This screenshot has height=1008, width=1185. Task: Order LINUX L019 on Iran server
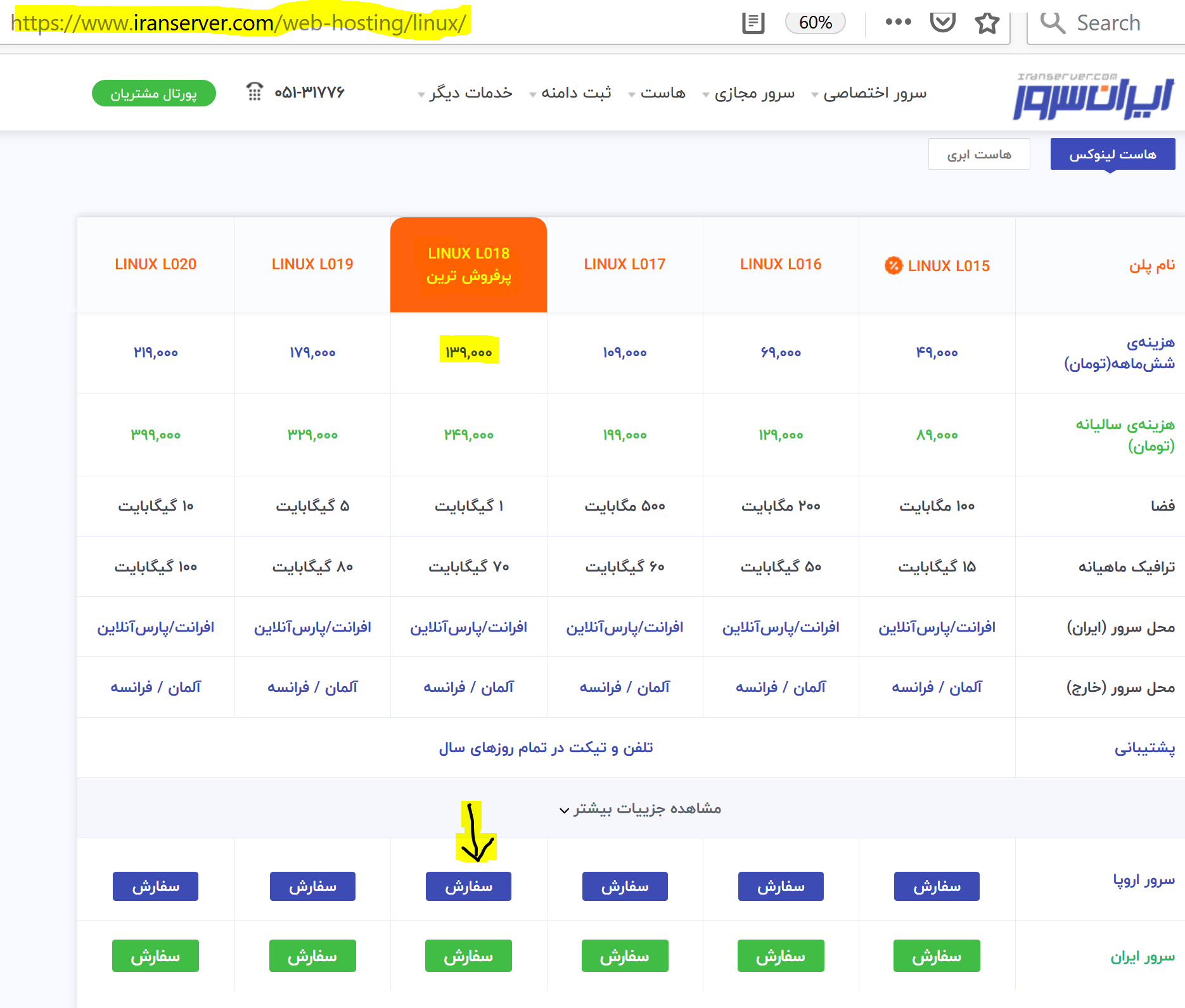312,956
